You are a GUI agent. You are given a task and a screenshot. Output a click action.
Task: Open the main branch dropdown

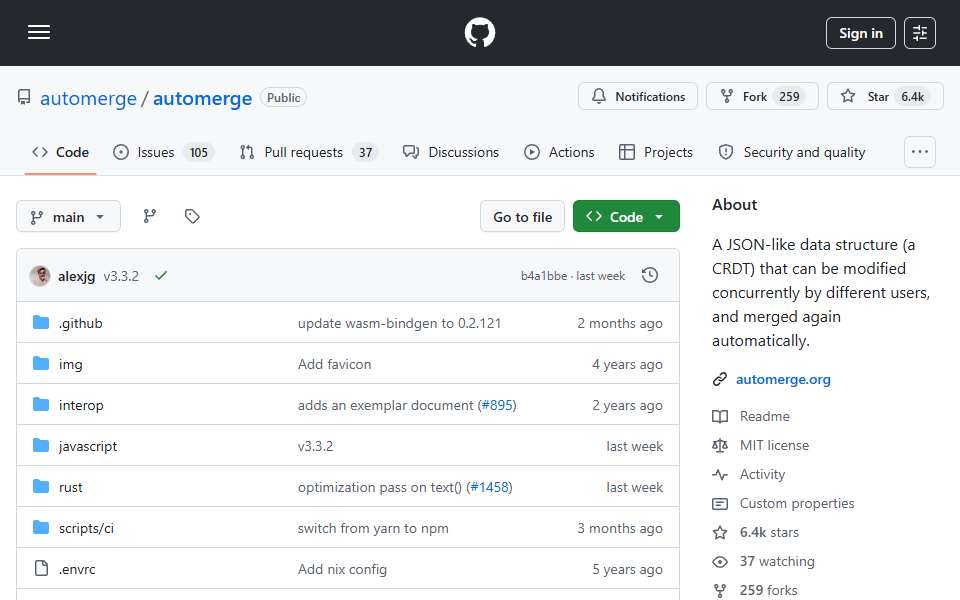pyautogui.click(x=69, y=217)
